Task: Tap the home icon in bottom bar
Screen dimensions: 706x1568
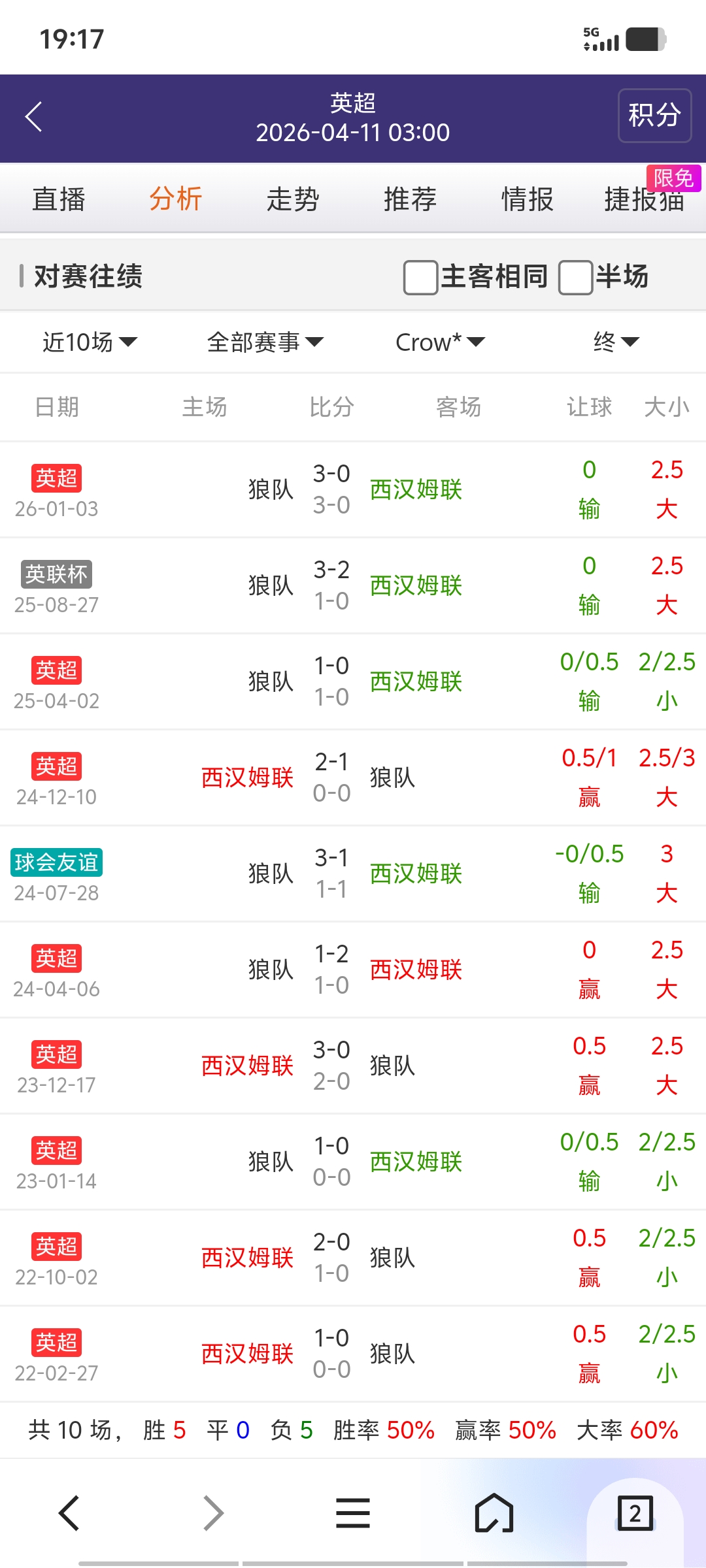Action: 494,1513
